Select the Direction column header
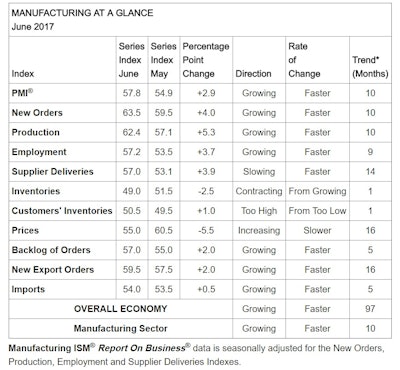 click(253, 74)
